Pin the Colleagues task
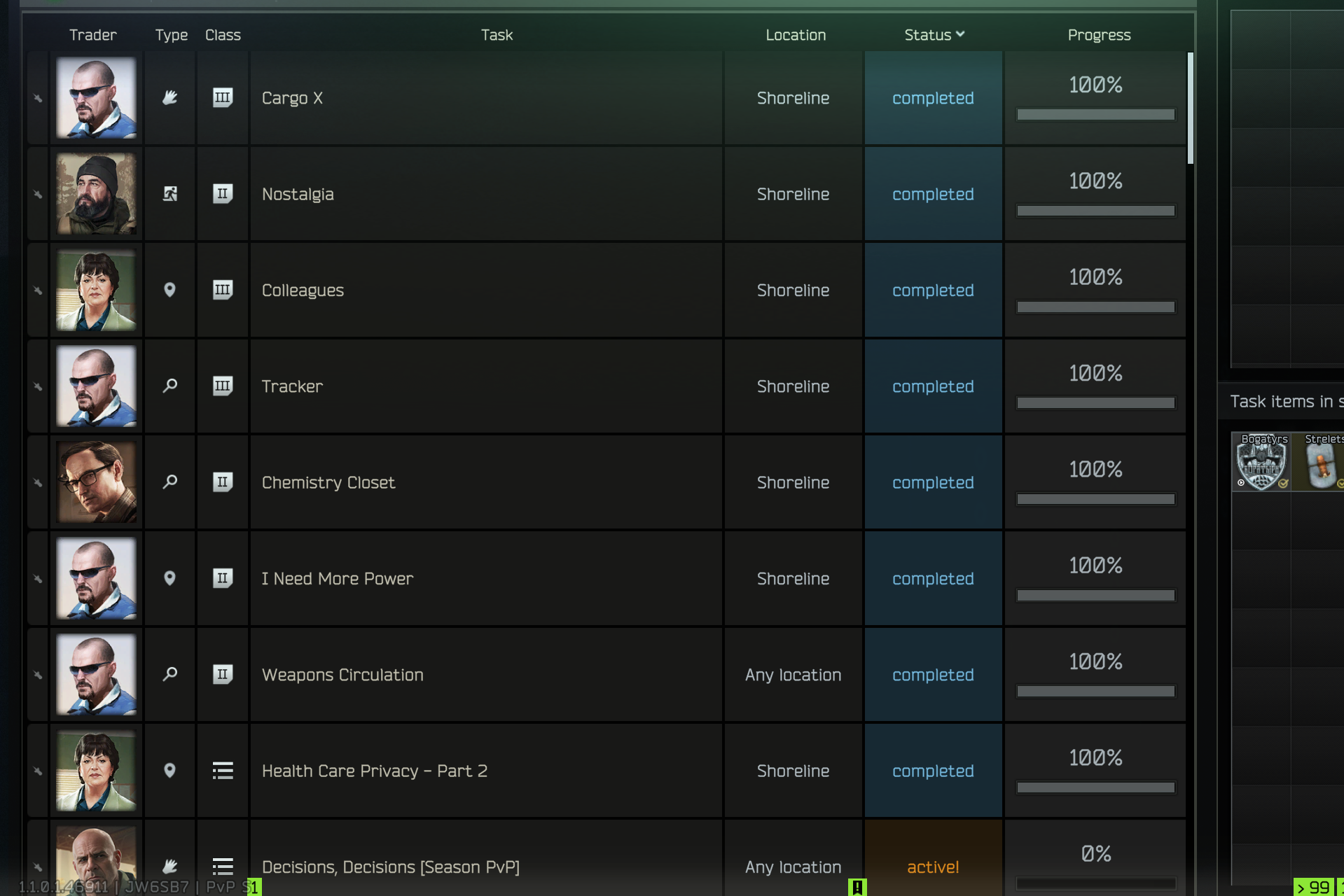This screenshot has width=1344, height=896. pos(38,290)
